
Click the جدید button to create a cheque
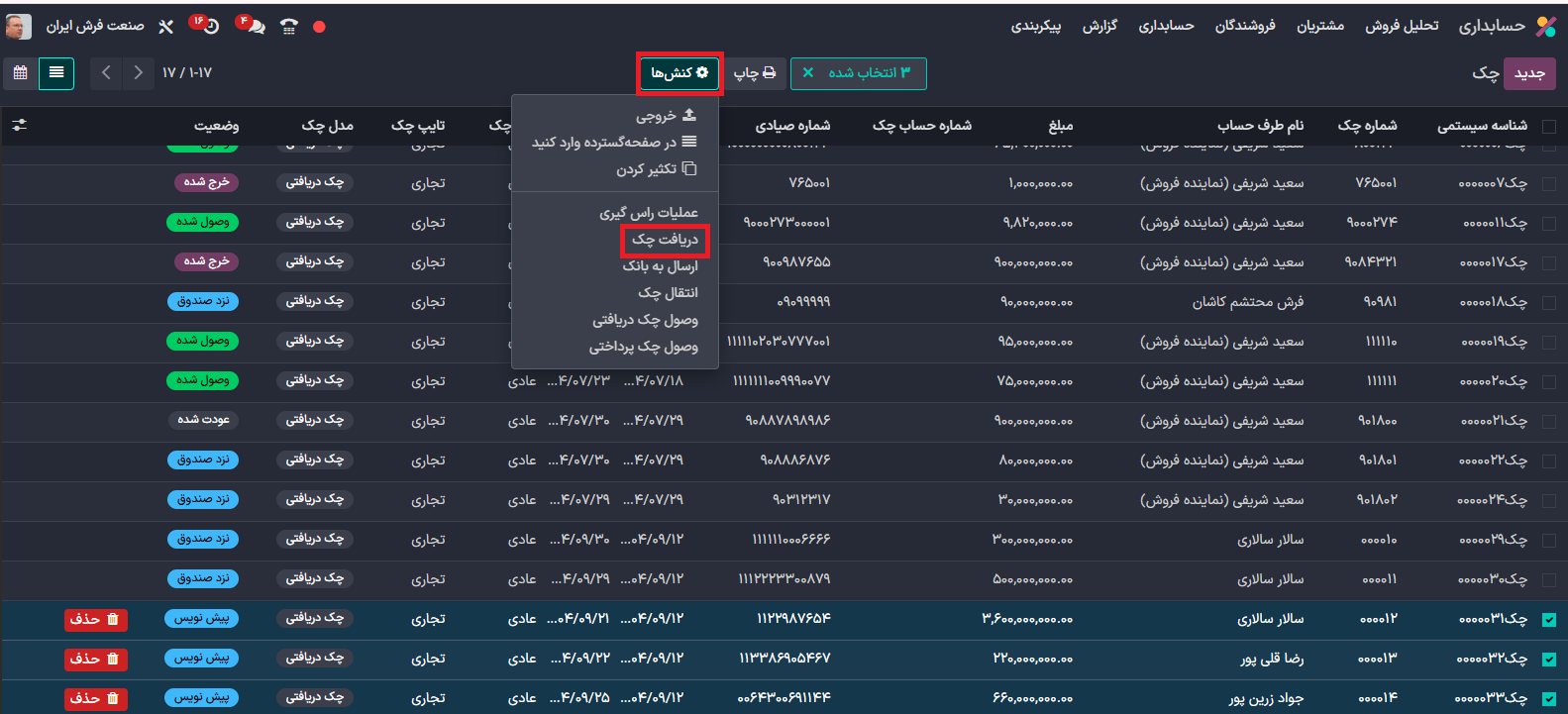click(1529, 73)
